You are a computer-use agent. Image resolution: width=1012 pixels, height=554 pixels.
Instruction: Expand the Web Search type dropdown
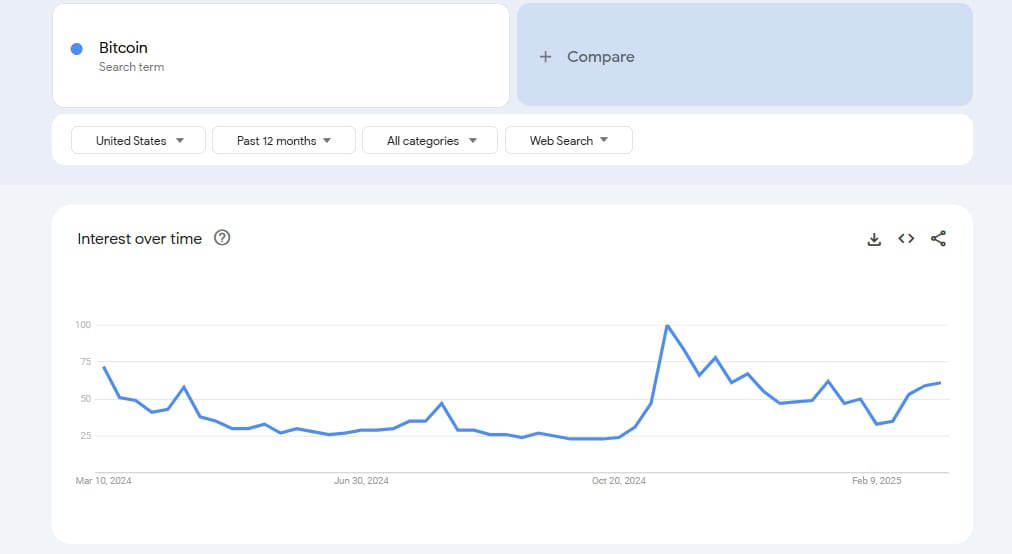click(x=568, y=141)
